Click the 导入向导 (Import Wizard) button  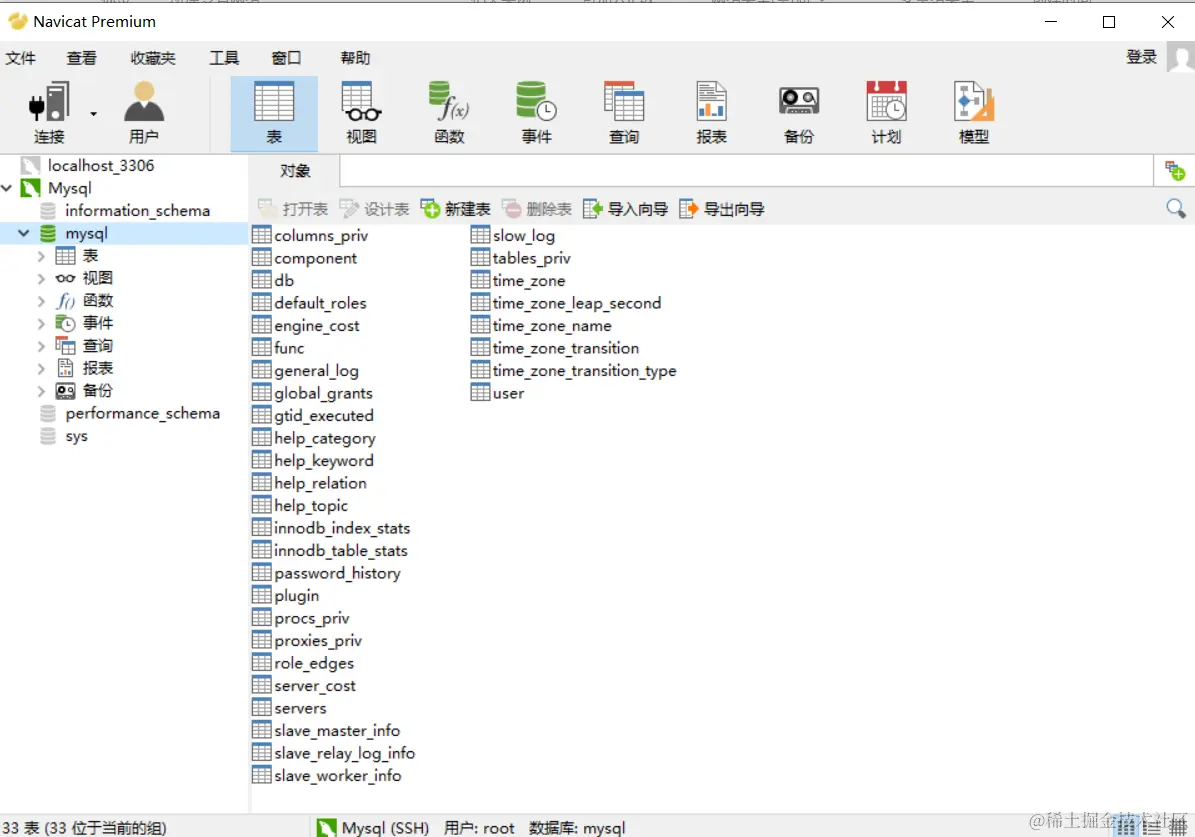pyautogui.click(x=626, y=209)
